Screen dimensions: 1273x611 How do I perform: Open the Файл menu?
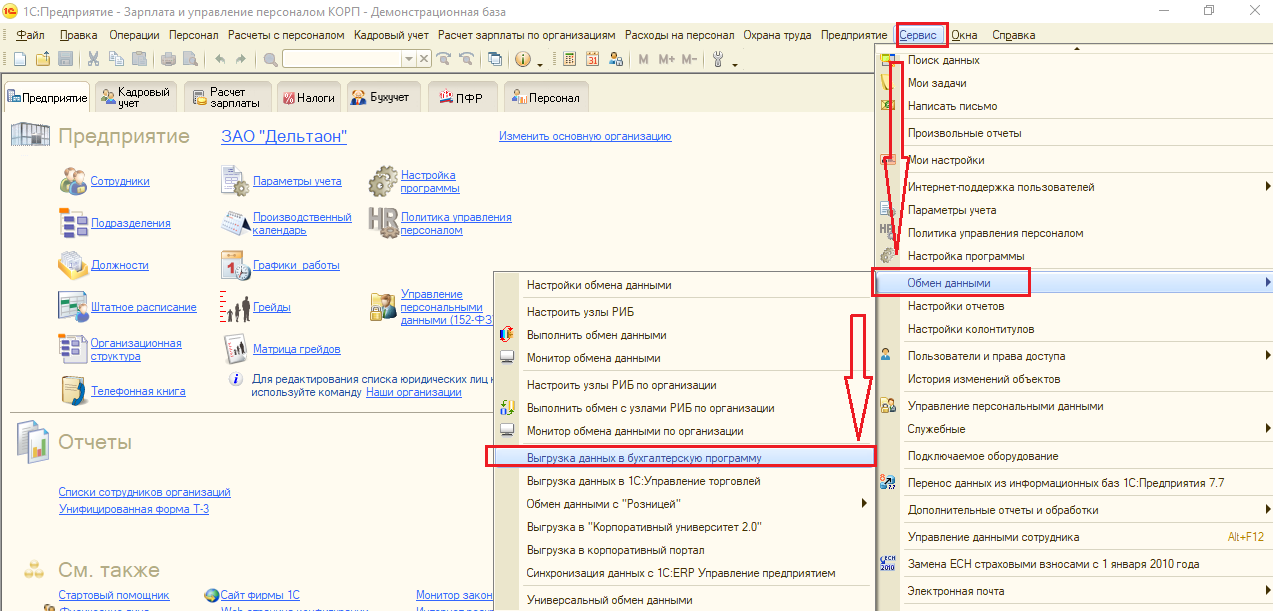pyautogui.click(x=30, y=35)
